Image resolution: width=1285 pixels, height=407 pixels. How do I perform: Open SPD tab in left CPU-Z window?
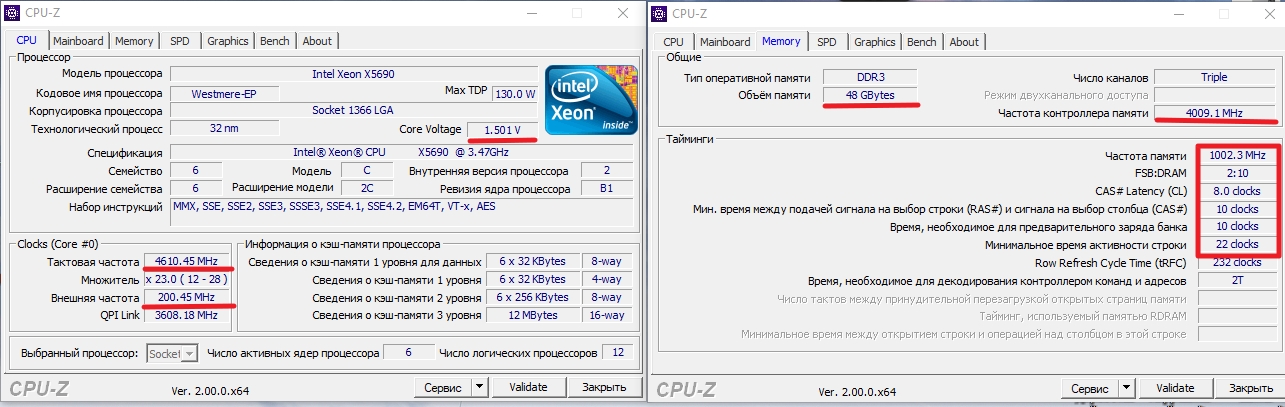[x=179, y=41]
